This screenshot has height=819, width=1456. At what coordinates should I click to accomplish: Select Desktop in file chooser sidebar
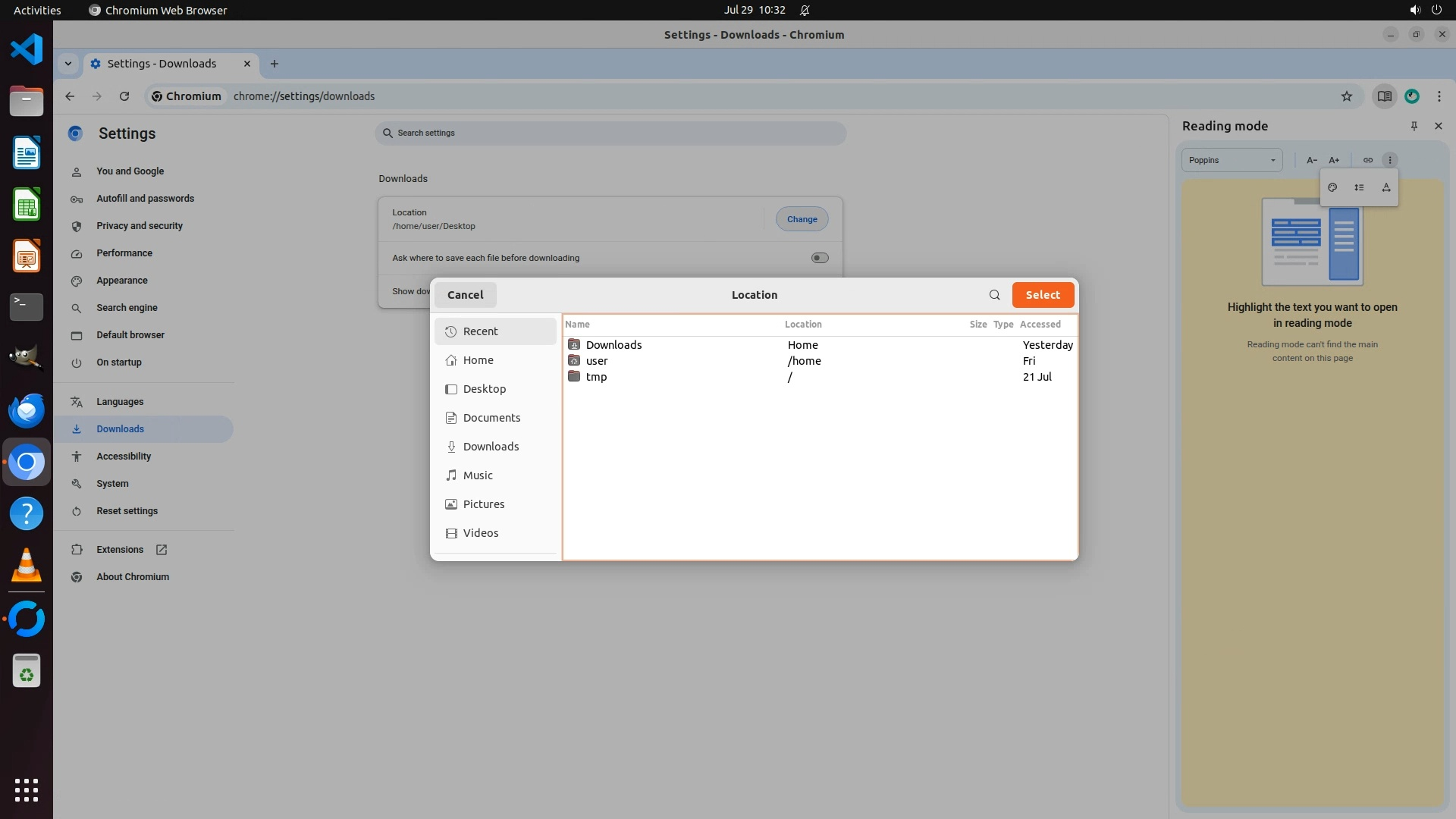(484, 389)
